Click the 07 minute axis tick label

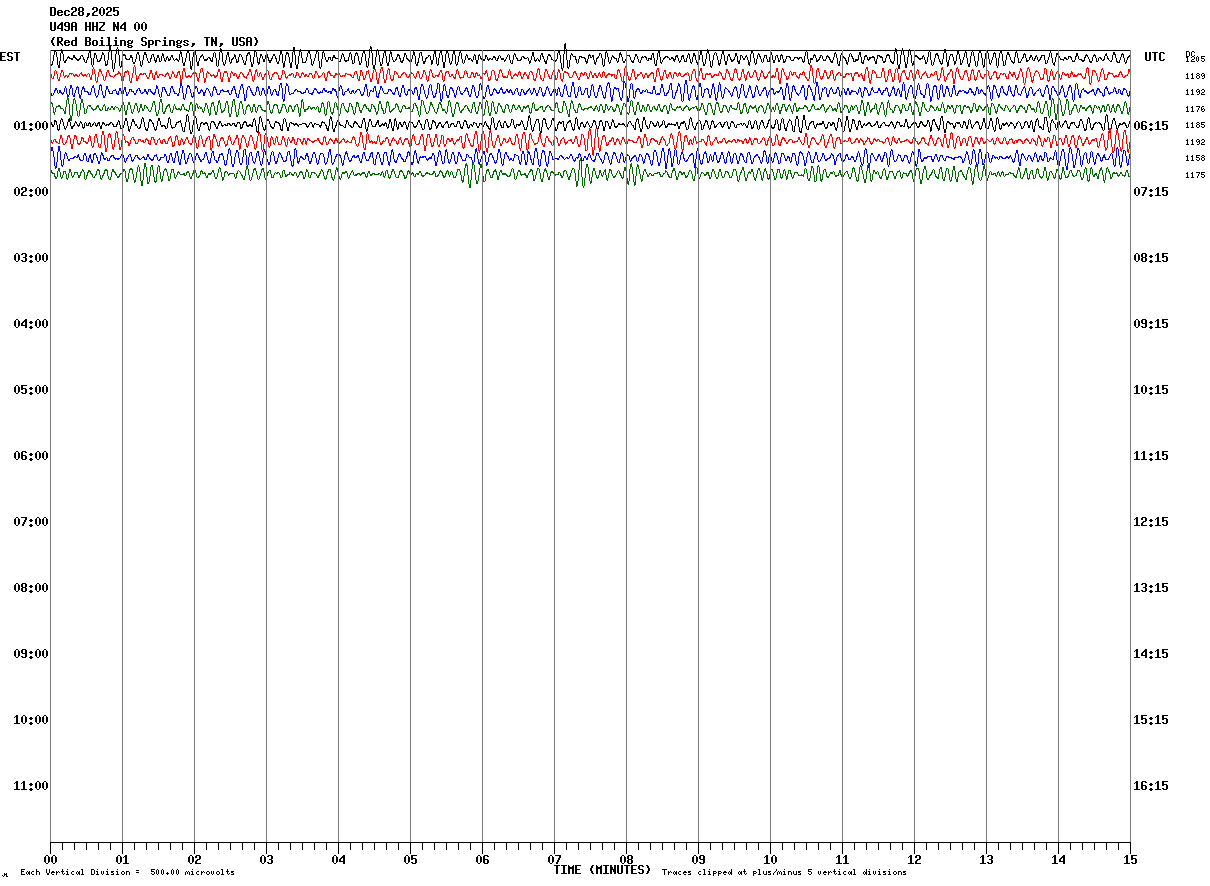click(554, 860)
